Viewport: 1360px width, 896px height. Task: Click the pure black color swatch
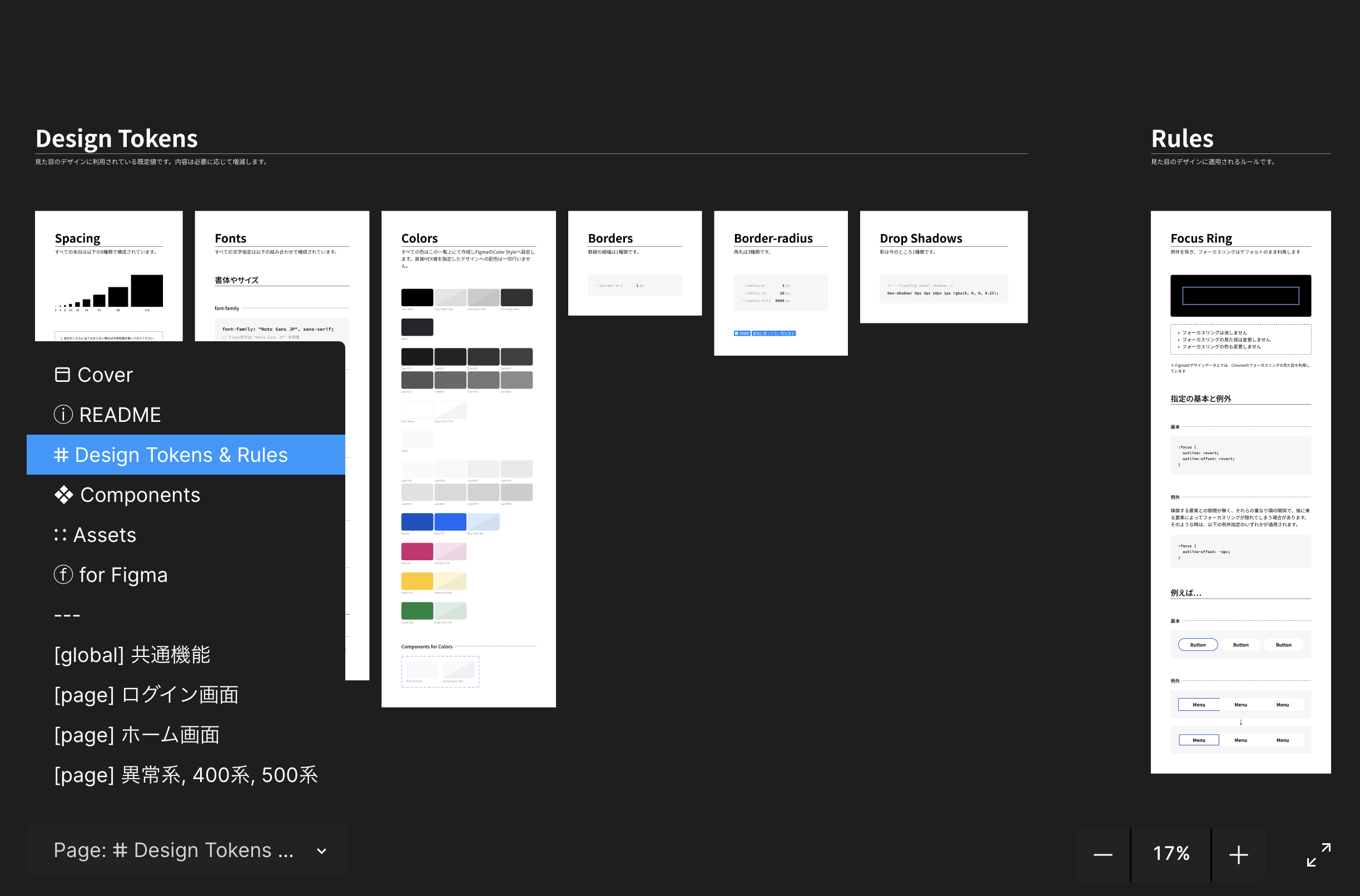click(417, 297)
